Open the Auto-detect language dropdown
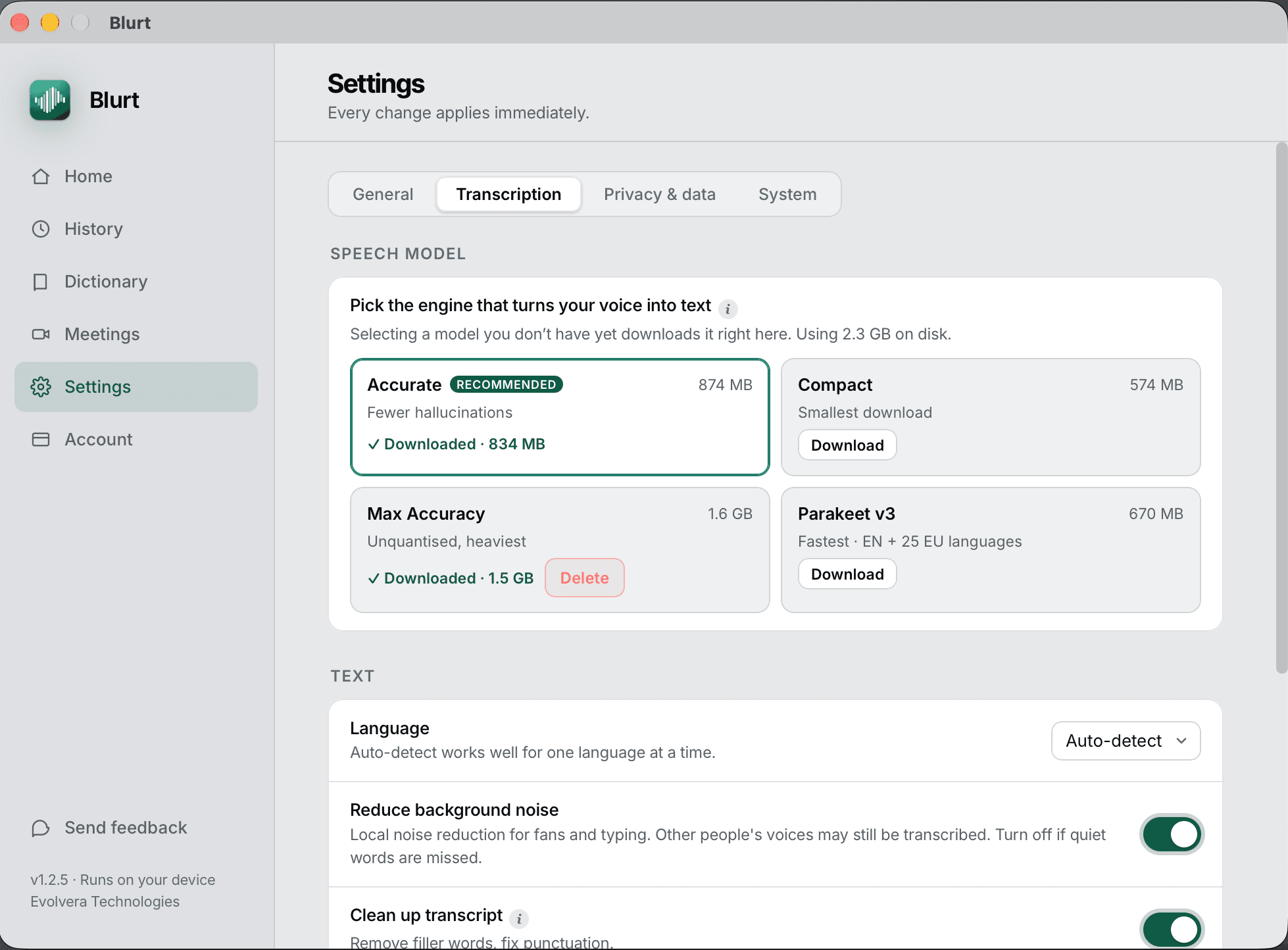This screenshot has height=950, width=1288. click(x=1126, y=741)
